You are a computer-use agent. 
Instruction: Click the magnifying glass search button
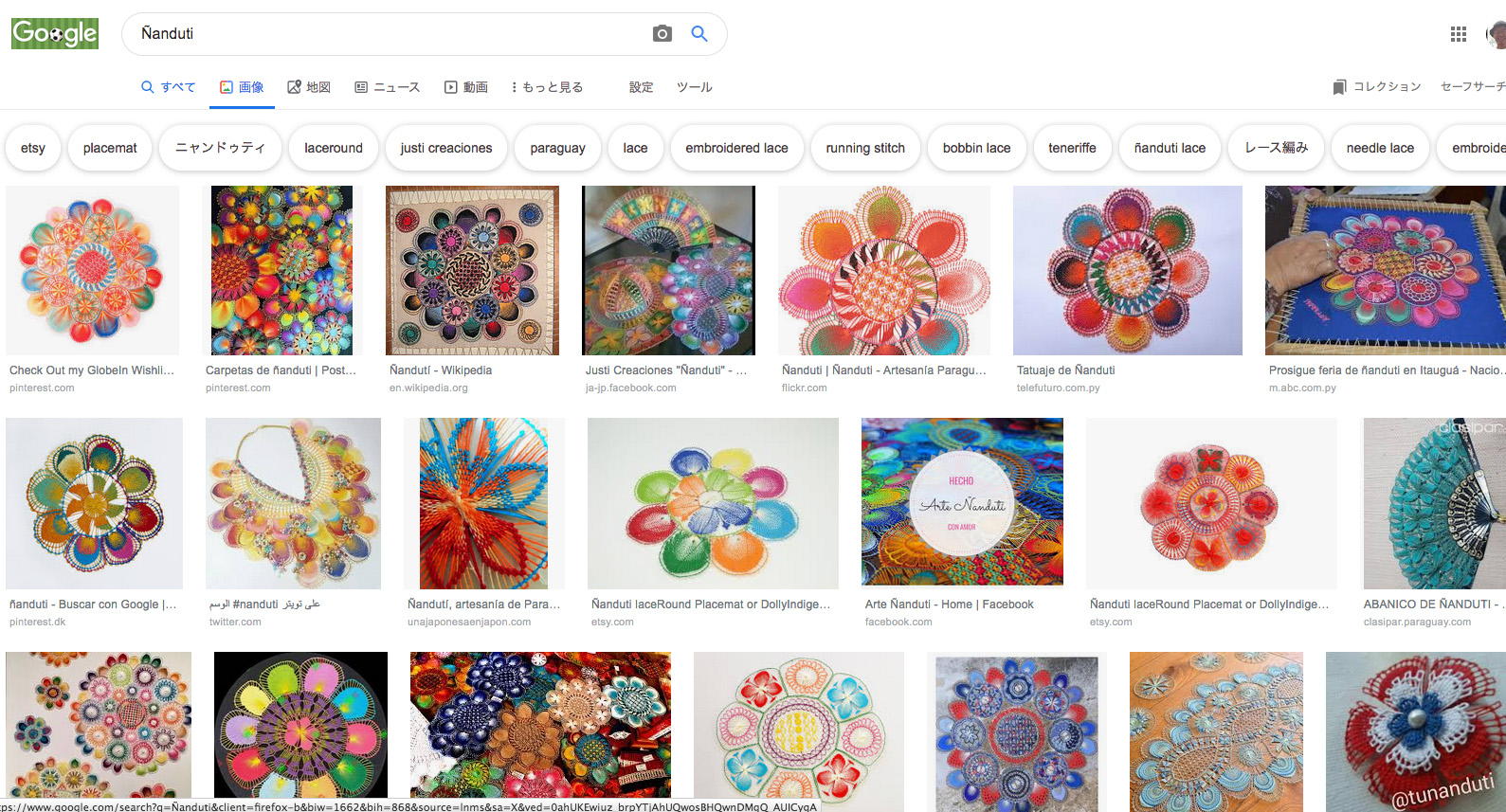click(699, 34)
